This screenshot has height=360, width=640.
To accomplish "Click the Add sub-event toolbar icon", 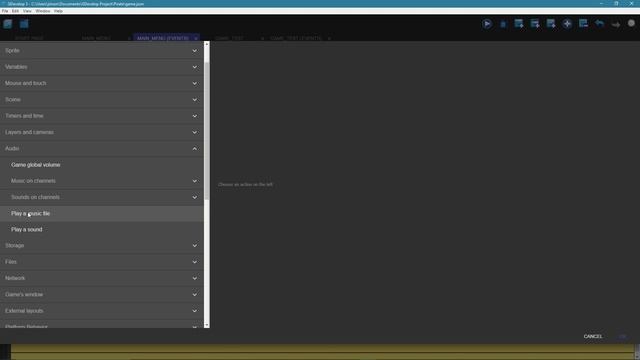I will 535,24.
